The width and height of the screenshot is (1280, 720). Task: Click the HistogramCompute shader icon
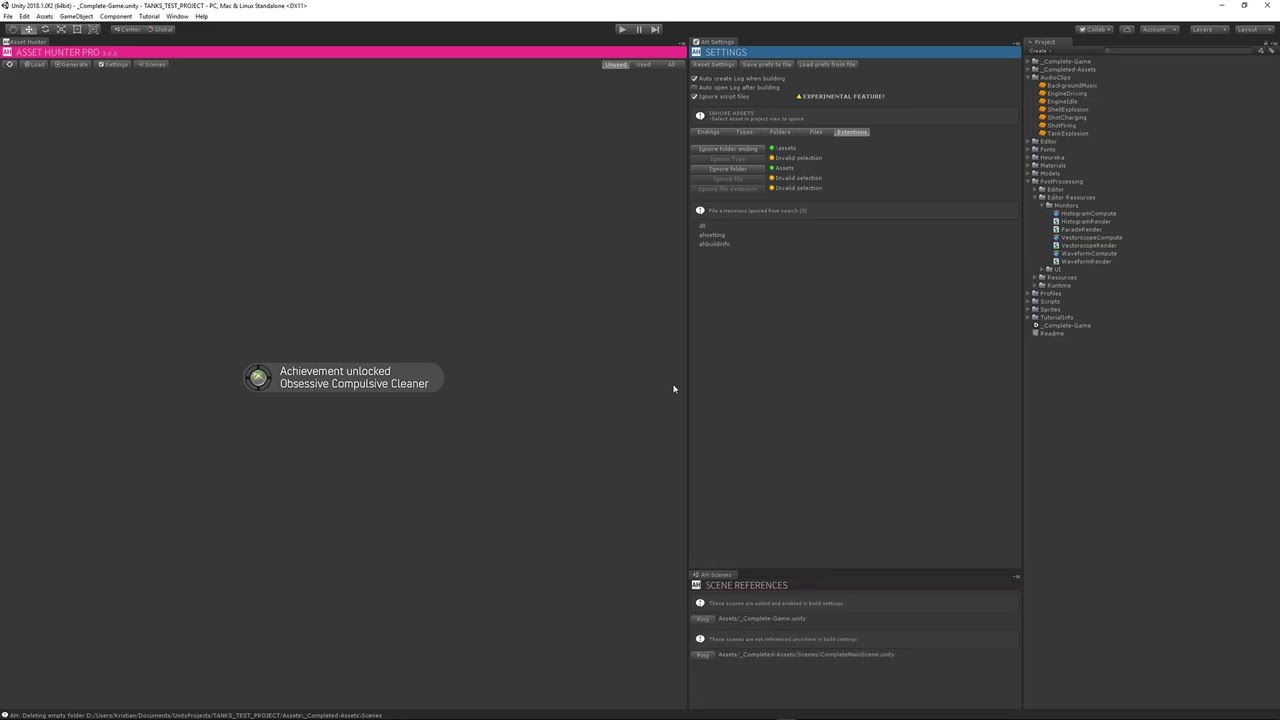click(x=1056, y=214)
